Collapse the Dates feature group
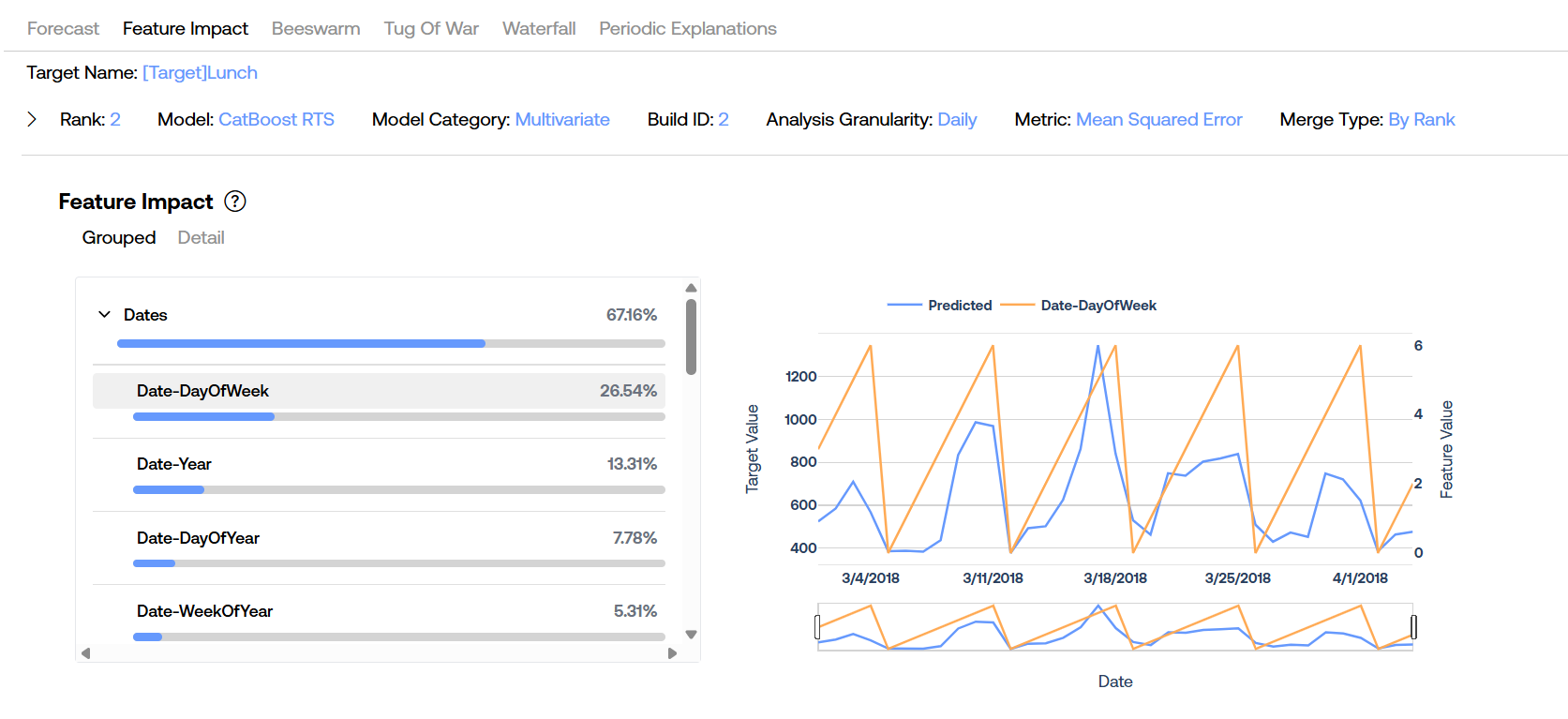Screen dimensions: 1568x719 [104, 315]
